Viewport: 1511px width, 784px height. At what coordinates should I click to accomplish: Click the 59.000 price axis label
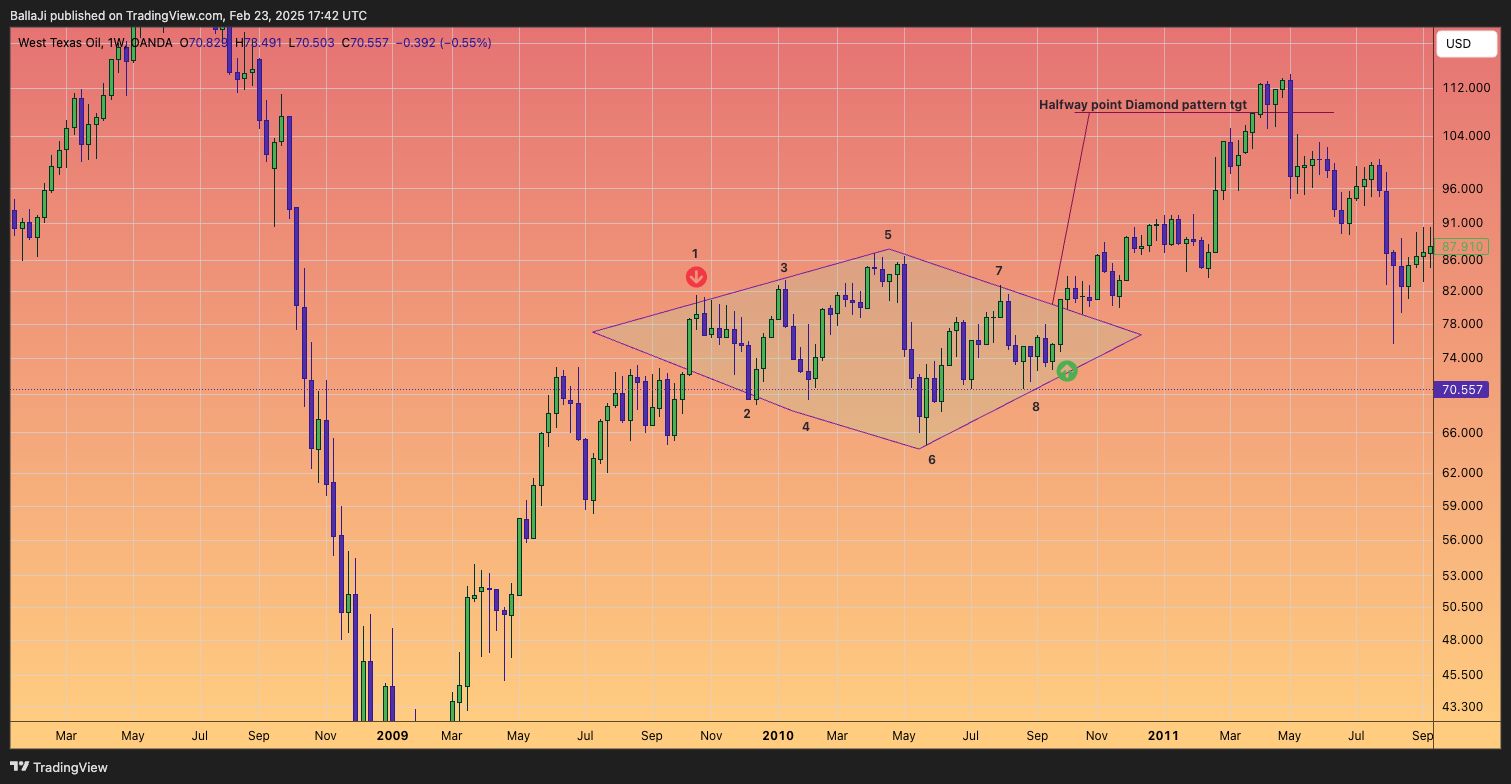pyautogui.click(x=1463, y=506)
